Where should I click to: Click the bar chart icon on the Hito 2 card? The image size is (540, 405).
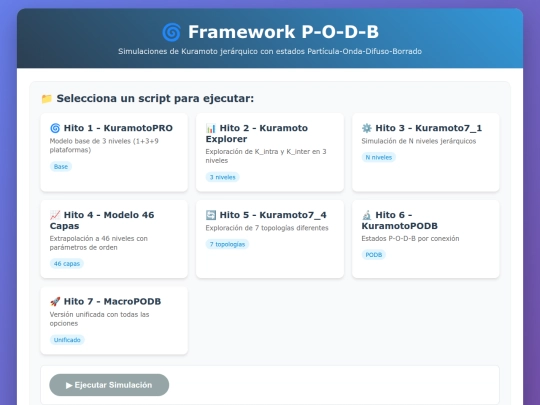211,128
